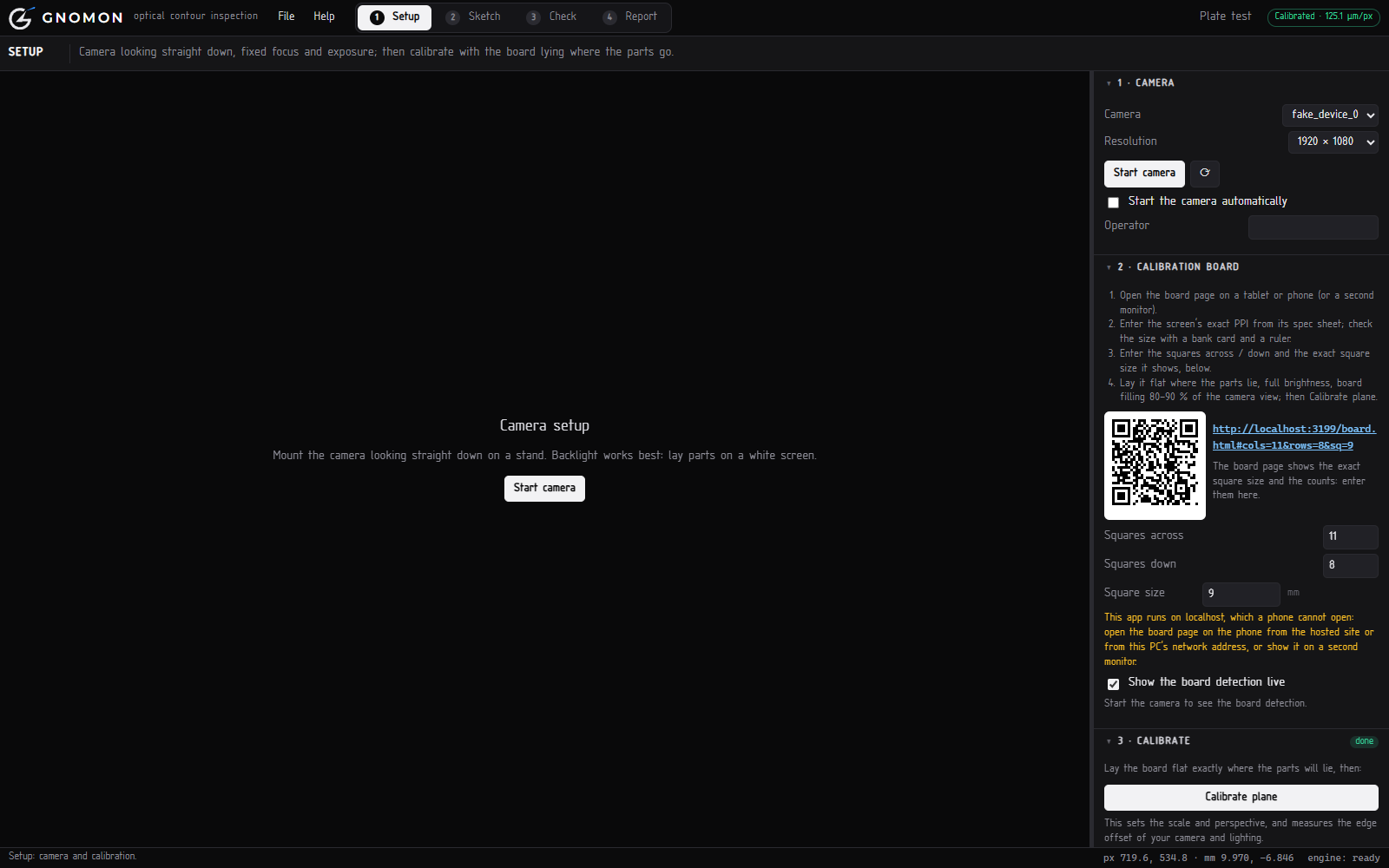Open the Camera device dropdown
The width and height of the screenshot is (1389, 868).
pyautogui.click(x=1330, y=115)
